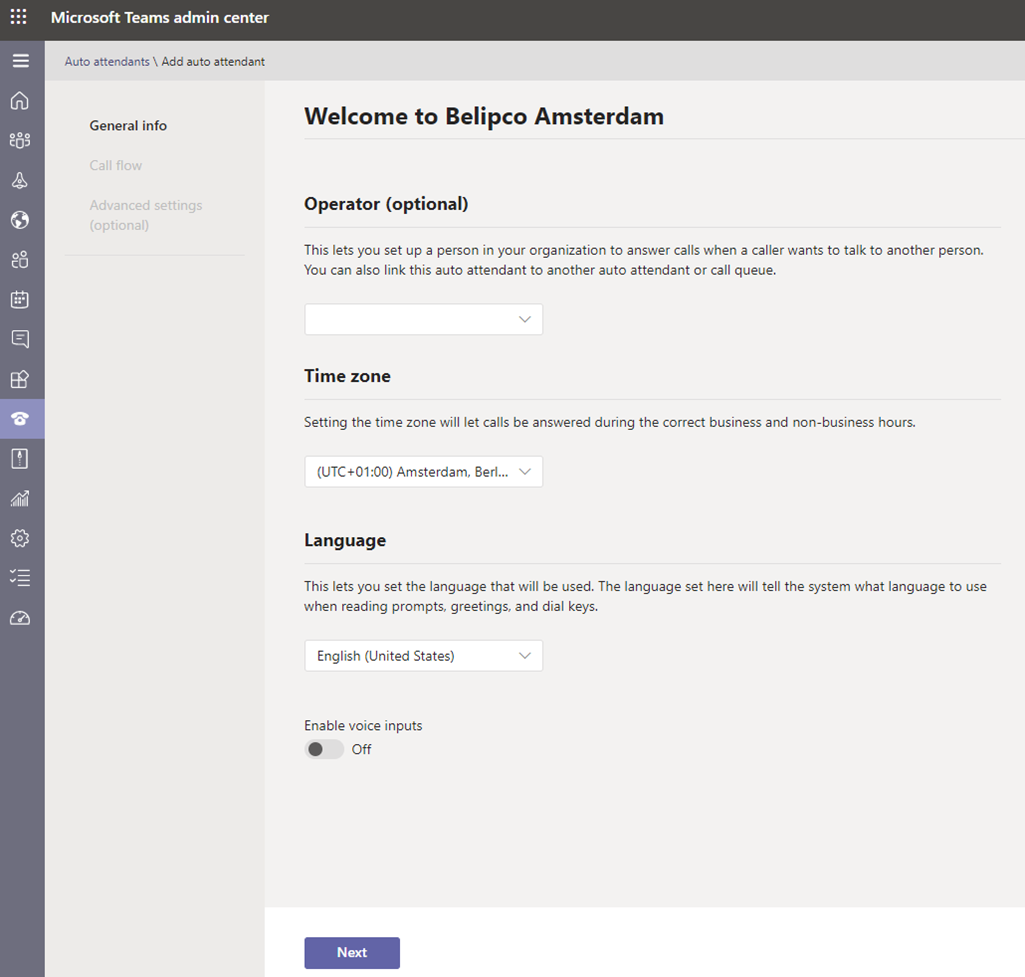The width and height of the screenshot is (1025, 977).
Task: Change the Language dropdown from English
Action: (x=423, y=656)
